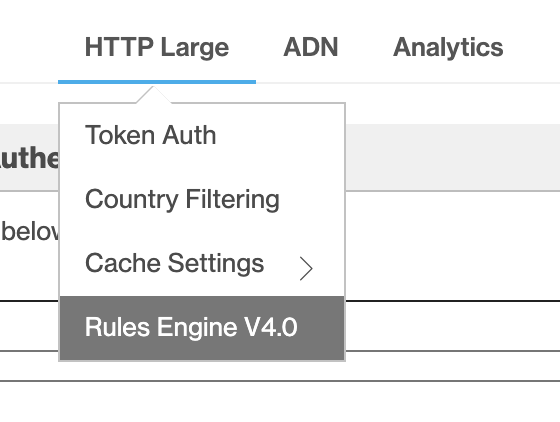The width and height of the screenshot is (560, 422).
Task: Switch to the ADN tab
Action: coord(311,47)
